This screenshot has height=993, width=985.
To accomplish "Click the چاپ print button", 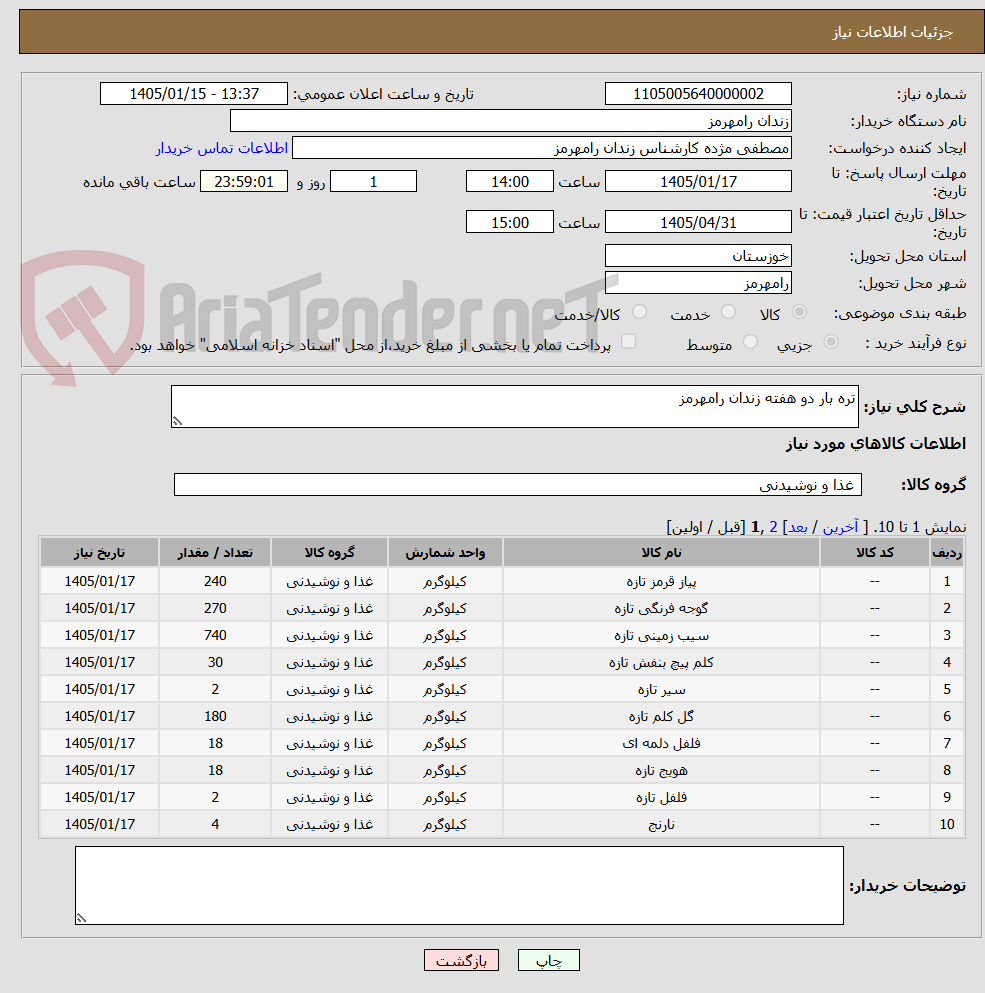I will pyautogui.click(x=549, y=960).
